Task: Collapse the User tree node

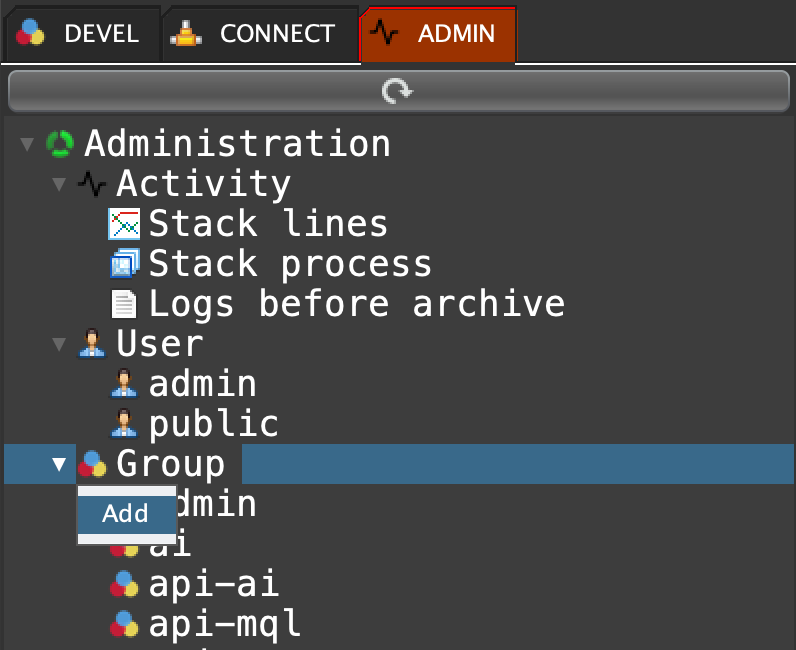Action: (59, 344)
